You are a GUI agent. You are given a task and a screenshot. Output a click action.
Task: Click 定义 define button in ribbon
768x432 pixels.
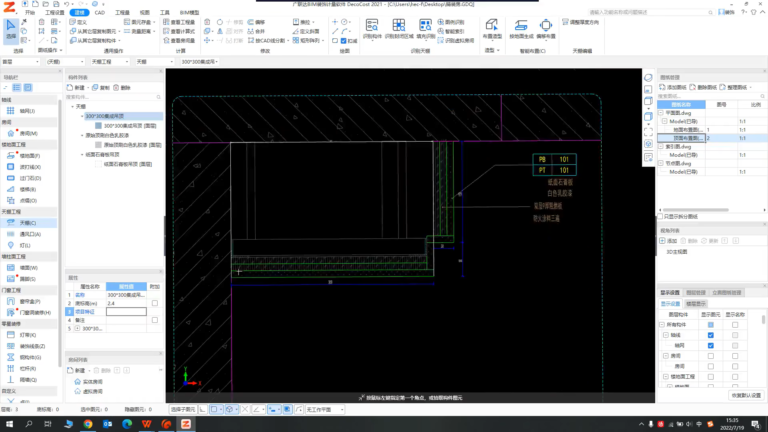click(x=78, y=22)
